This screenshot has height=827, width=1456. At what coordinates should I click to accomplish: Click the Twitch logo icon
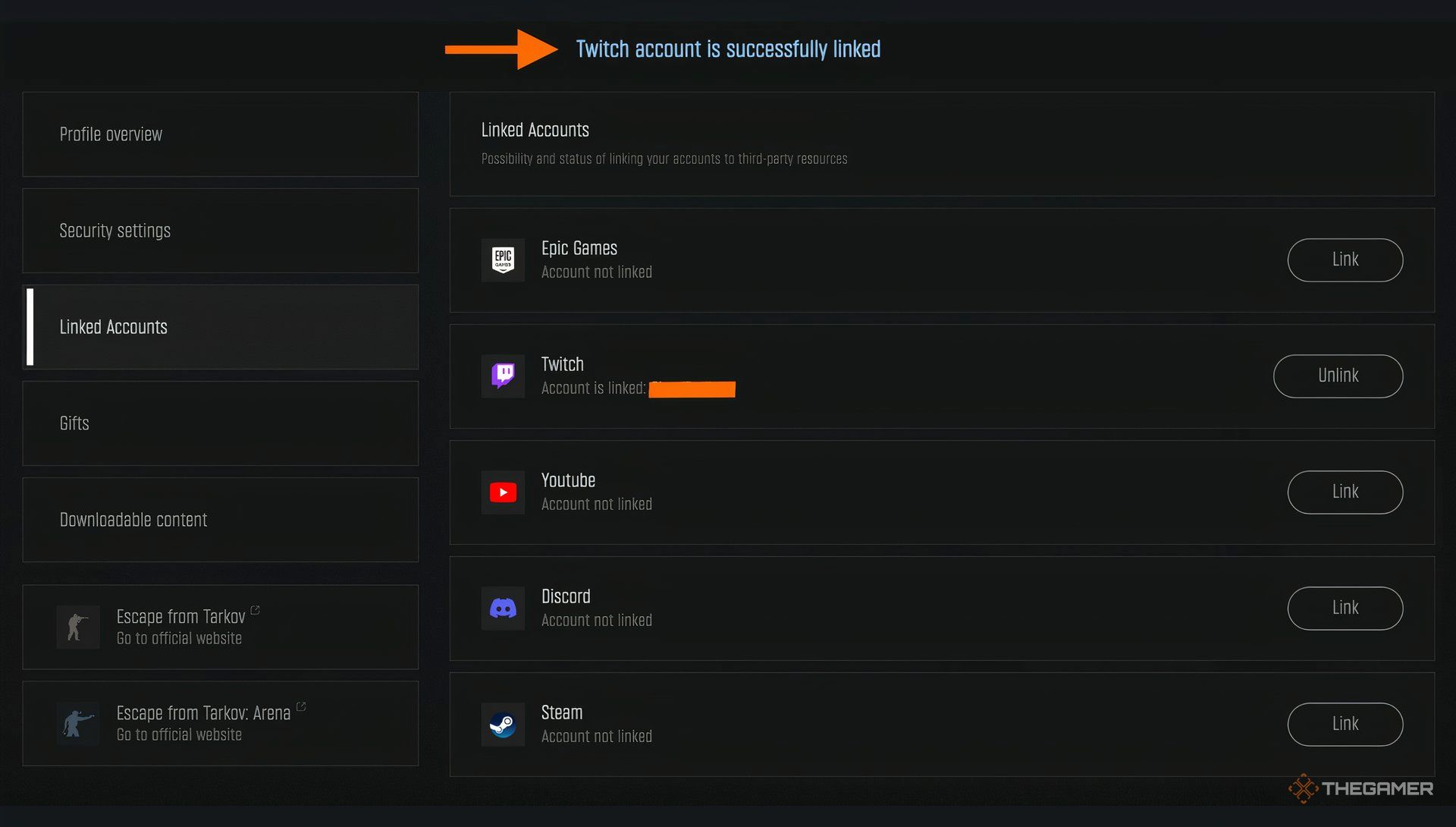503,376
